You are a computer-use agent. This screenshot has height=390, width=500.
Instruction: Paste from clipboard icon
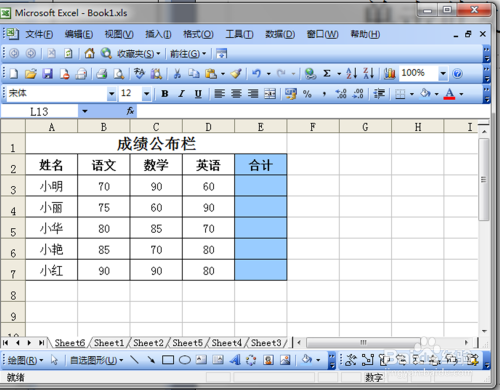[x=211, y=74]
